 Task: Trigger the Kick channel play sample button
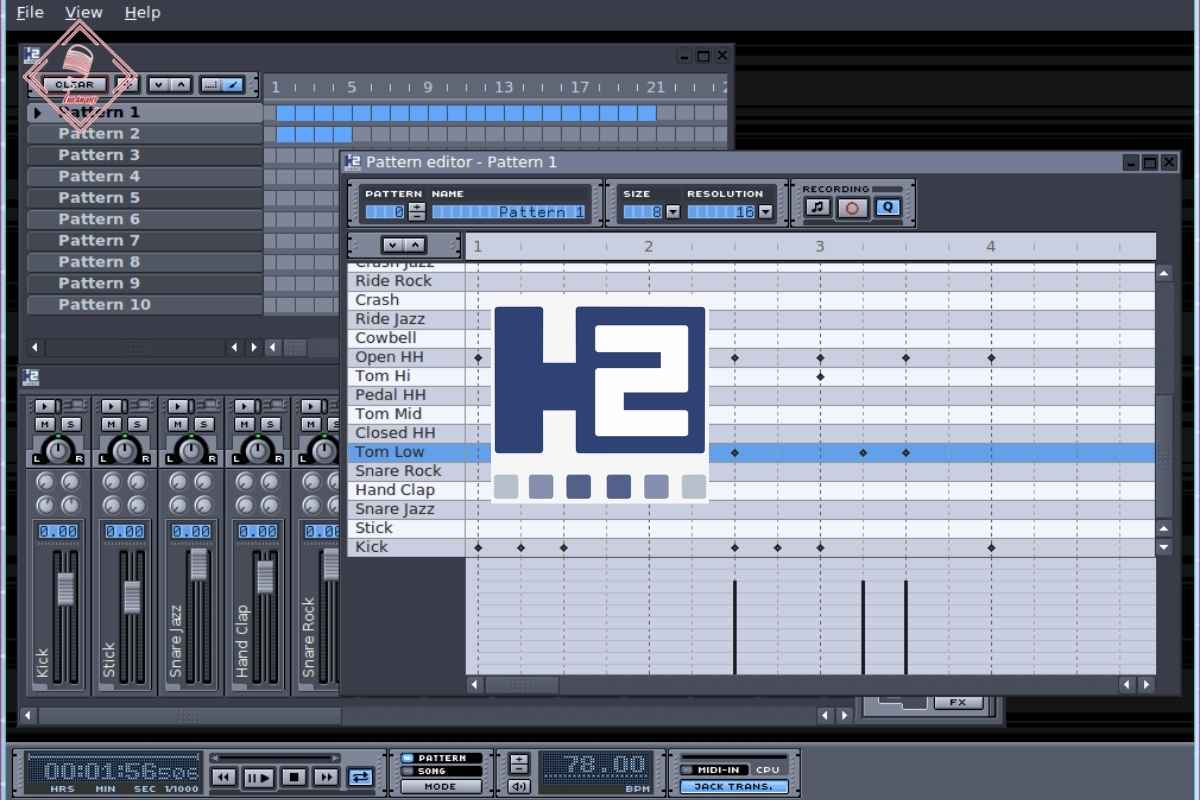point(46,406)
